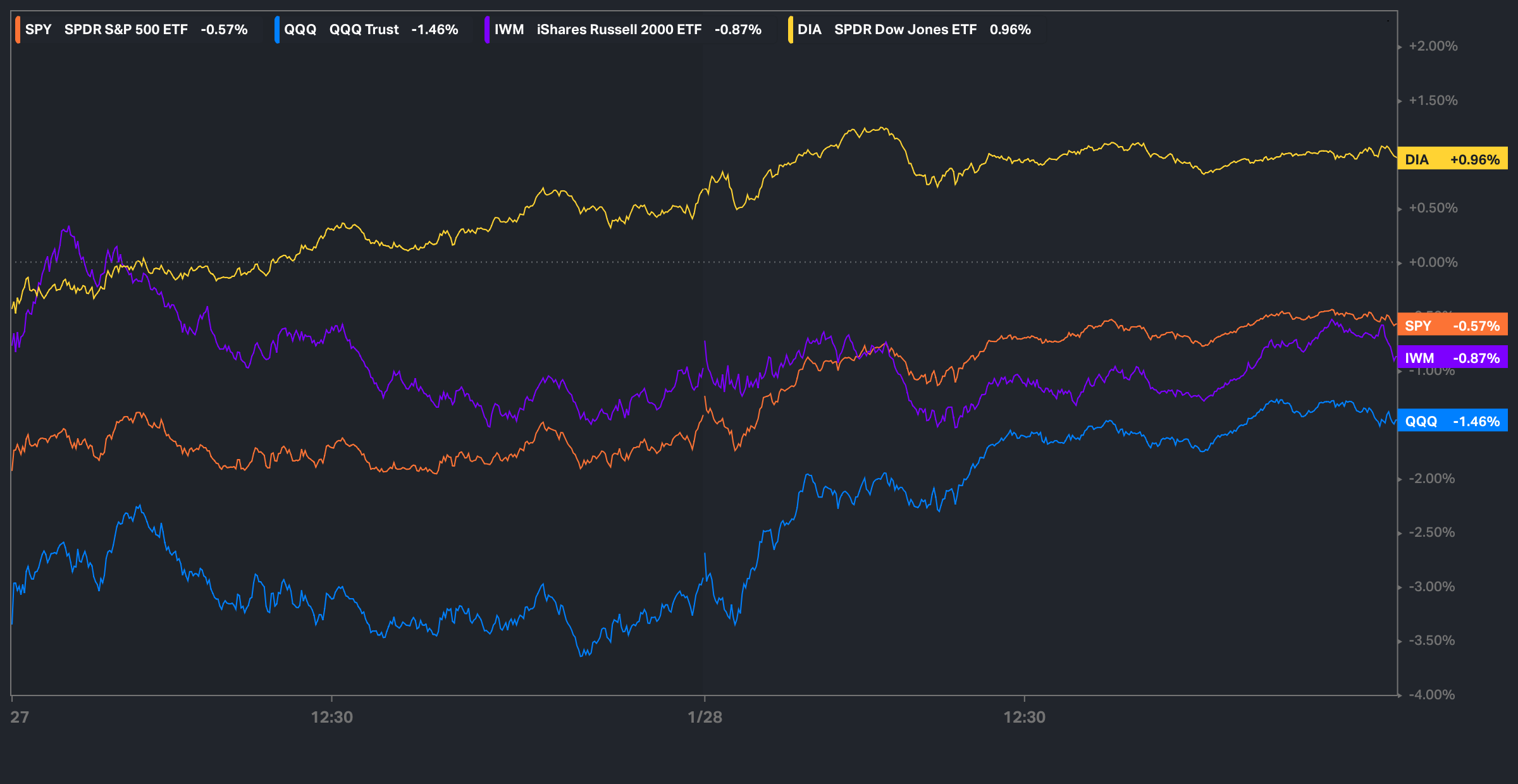Viewport: 1518px width, 784px height.
Task: Click the second 12:30 time label after 1/28
Action: 1025,717
